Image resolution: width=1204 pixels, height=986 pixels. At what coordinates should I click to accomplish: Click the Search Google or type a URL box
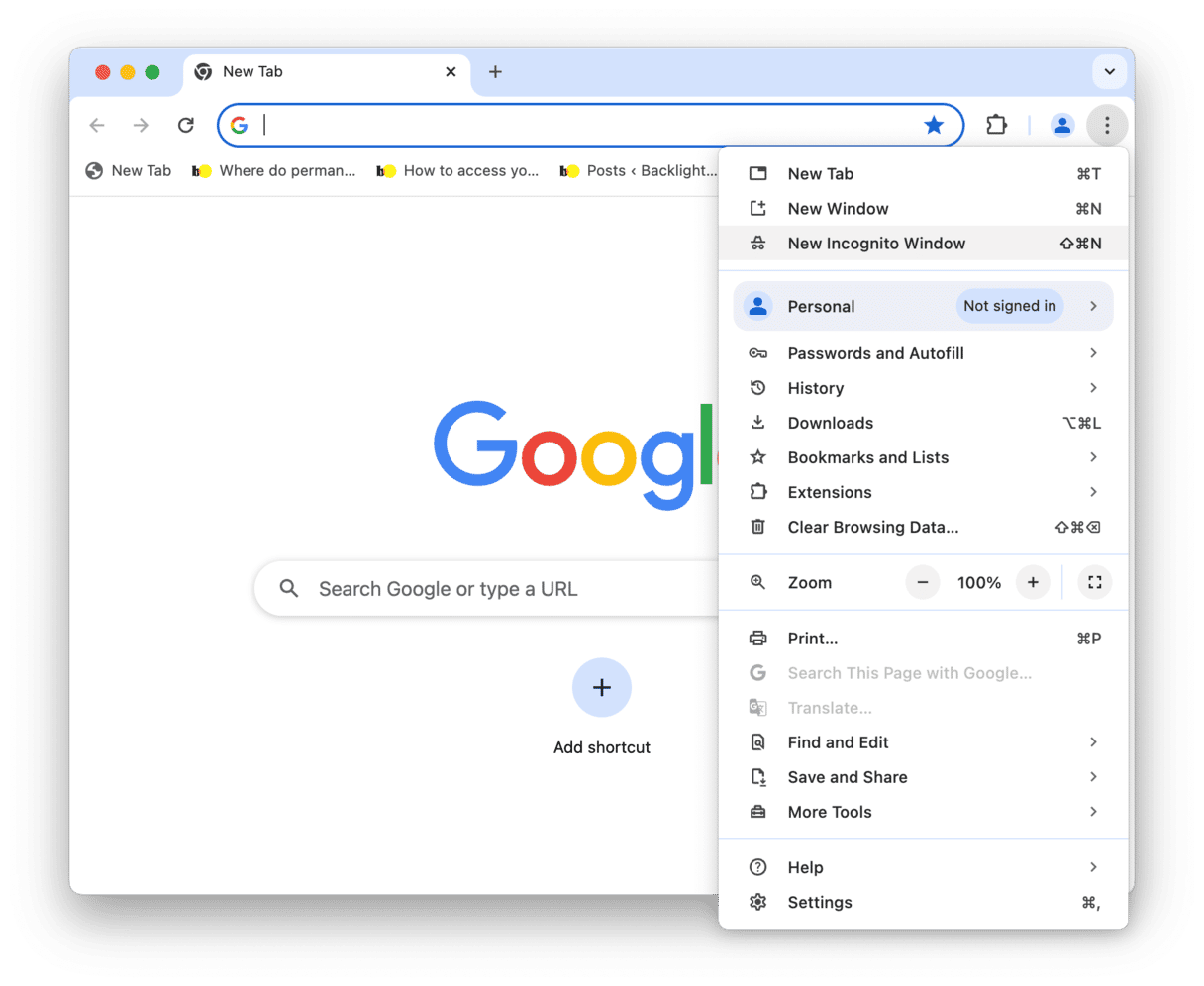[x=487, y=588]
